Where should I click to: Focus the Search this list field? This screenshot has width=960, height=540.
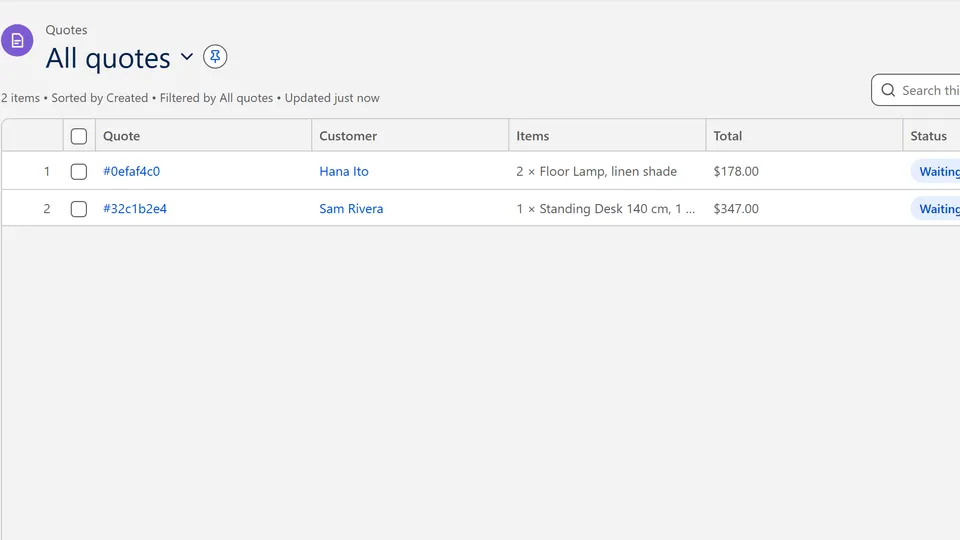point(917,91)
